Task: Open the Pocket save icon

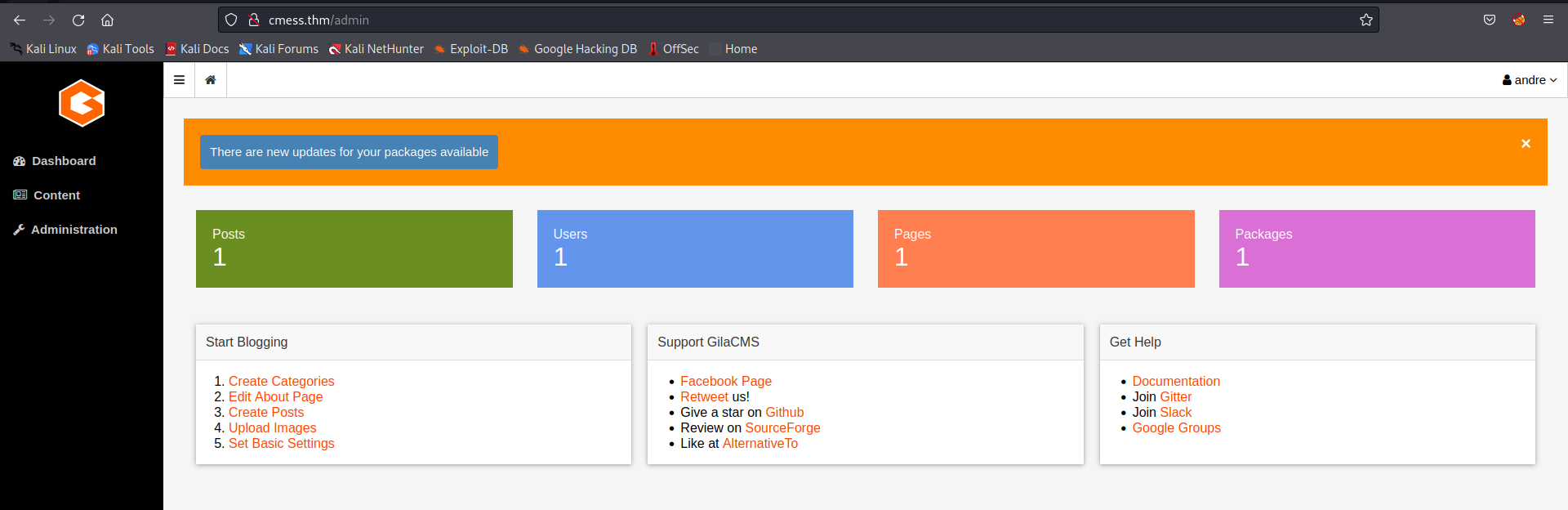Action: [1489, 20]
